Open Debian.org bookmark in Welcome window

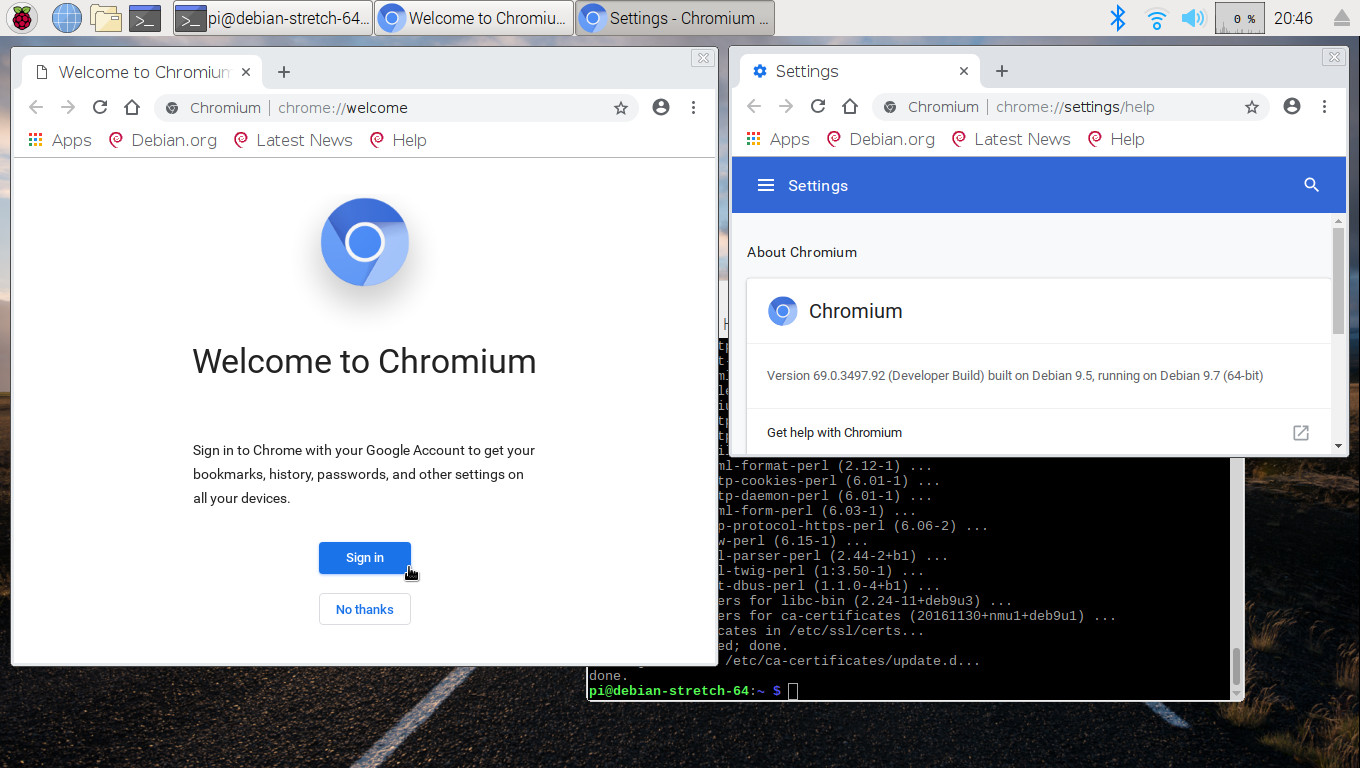pos(163,140)
